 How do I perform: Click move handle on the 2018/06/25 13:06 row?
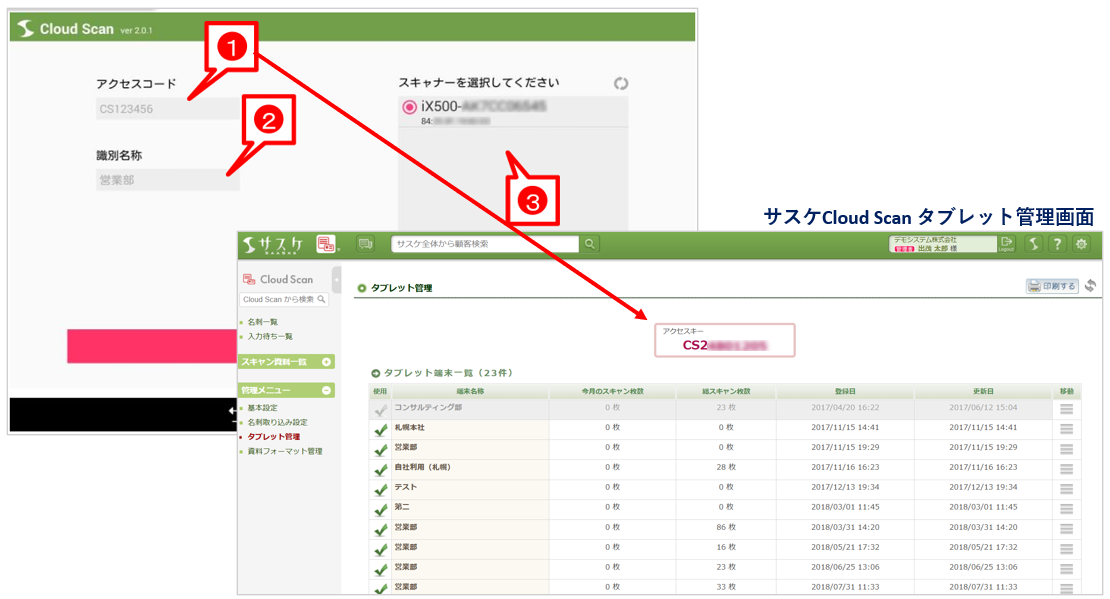1066,568
